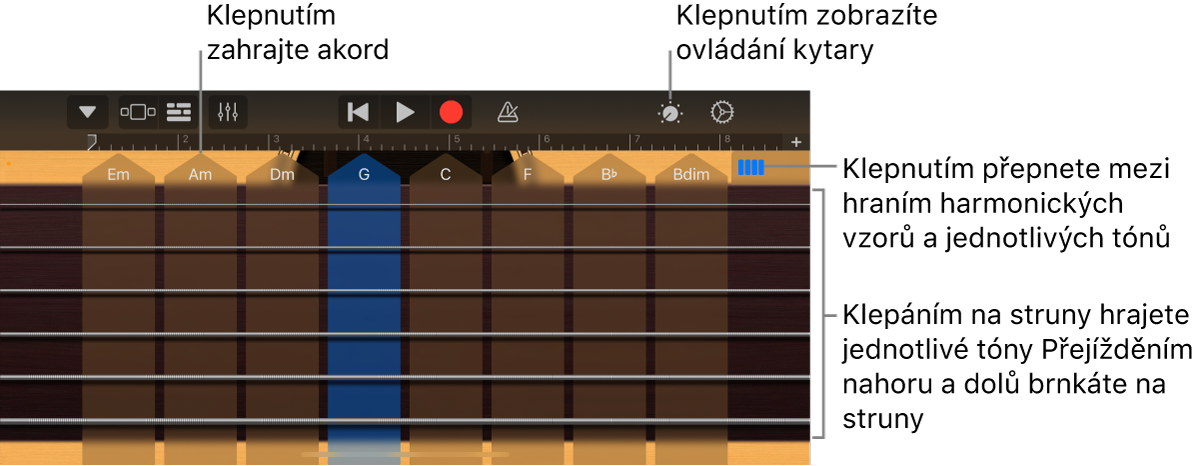Open song settings
This screenshot has height=466, width=1202.
point(722,112)
